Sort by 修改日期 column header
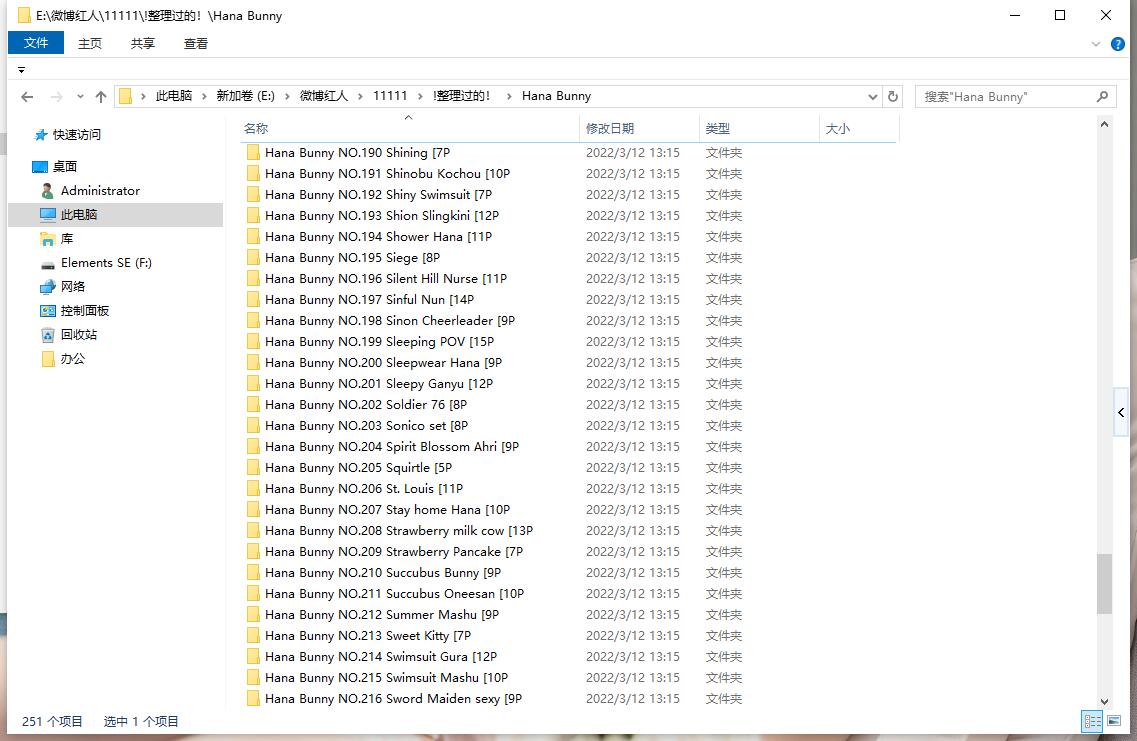This screenshot has height=741, width=1137. 640,128
